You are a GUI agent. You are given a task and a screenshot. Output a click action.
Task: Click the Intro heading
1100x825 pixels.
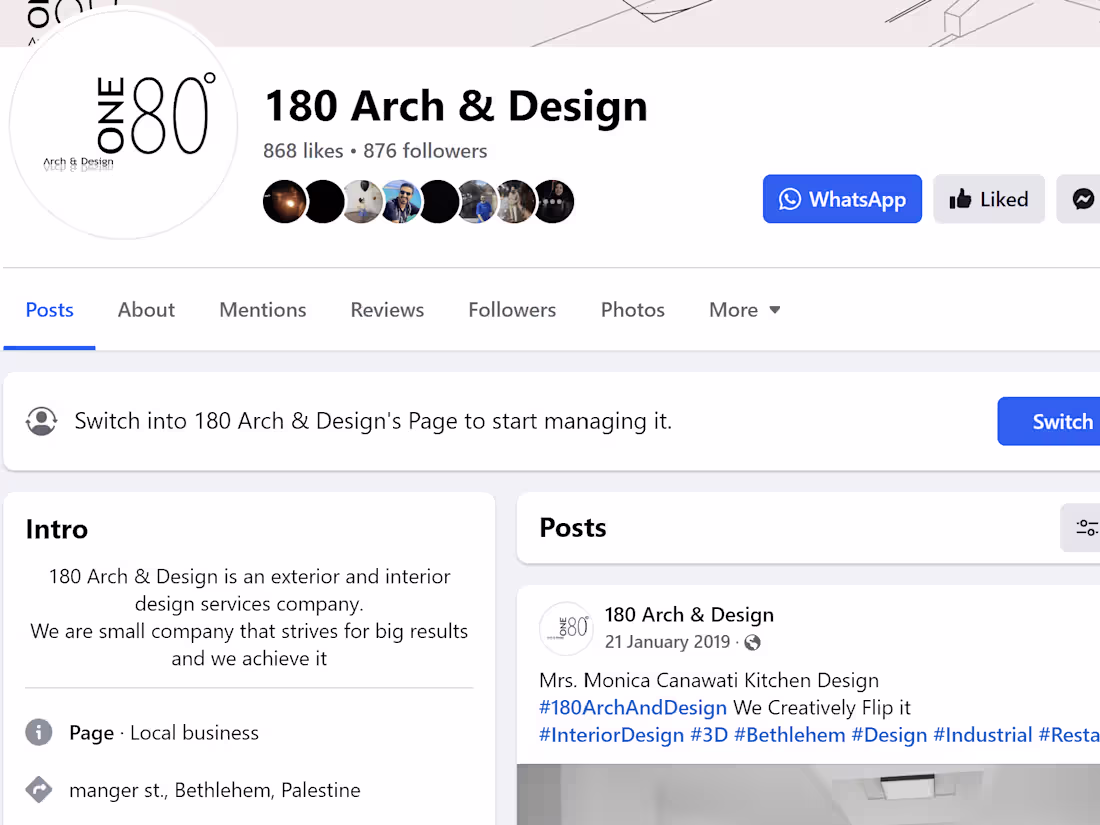(57, 529)
